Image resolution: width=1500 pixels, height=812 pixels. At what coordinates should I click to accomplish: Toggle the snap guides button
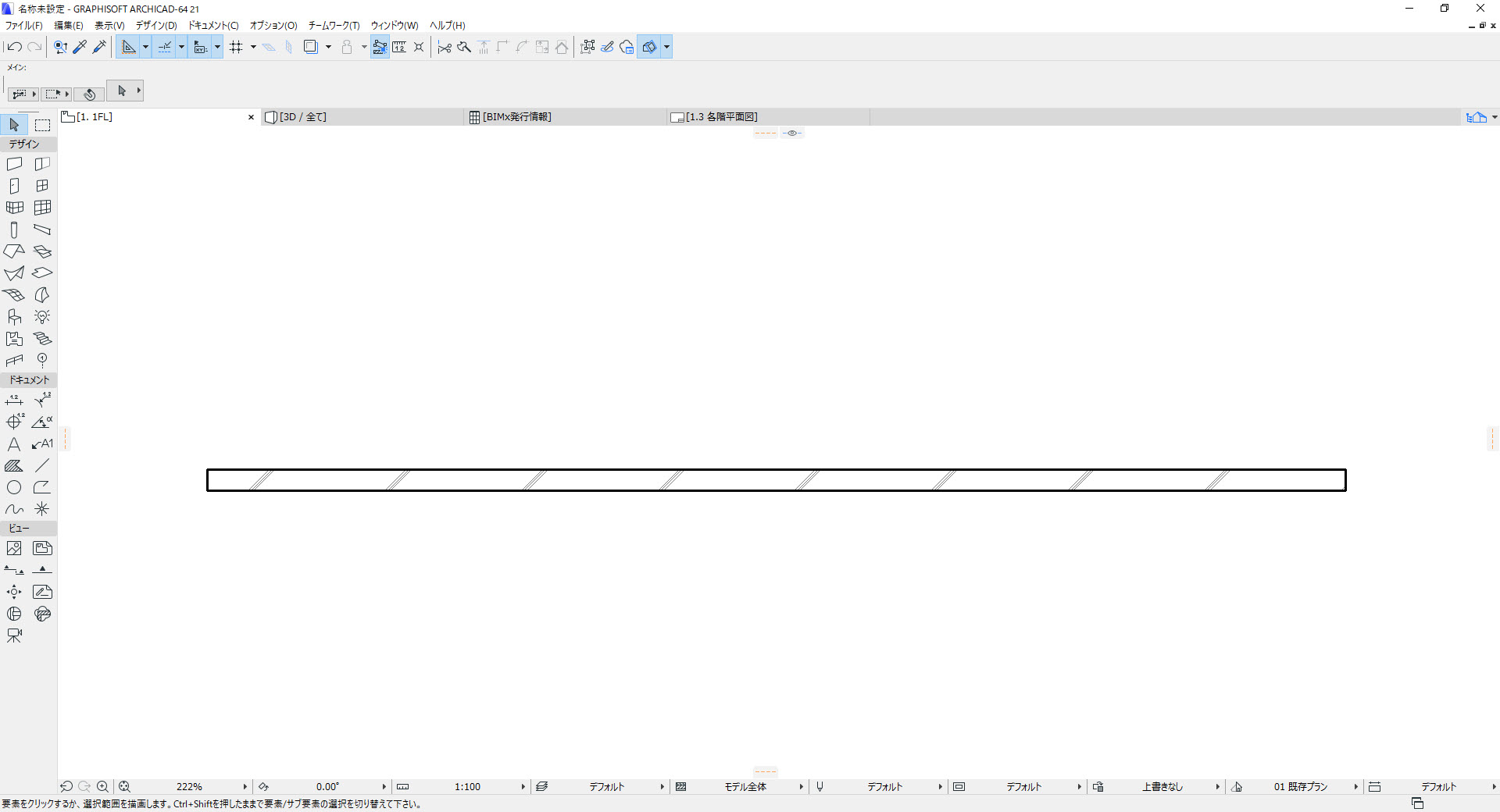165,47
